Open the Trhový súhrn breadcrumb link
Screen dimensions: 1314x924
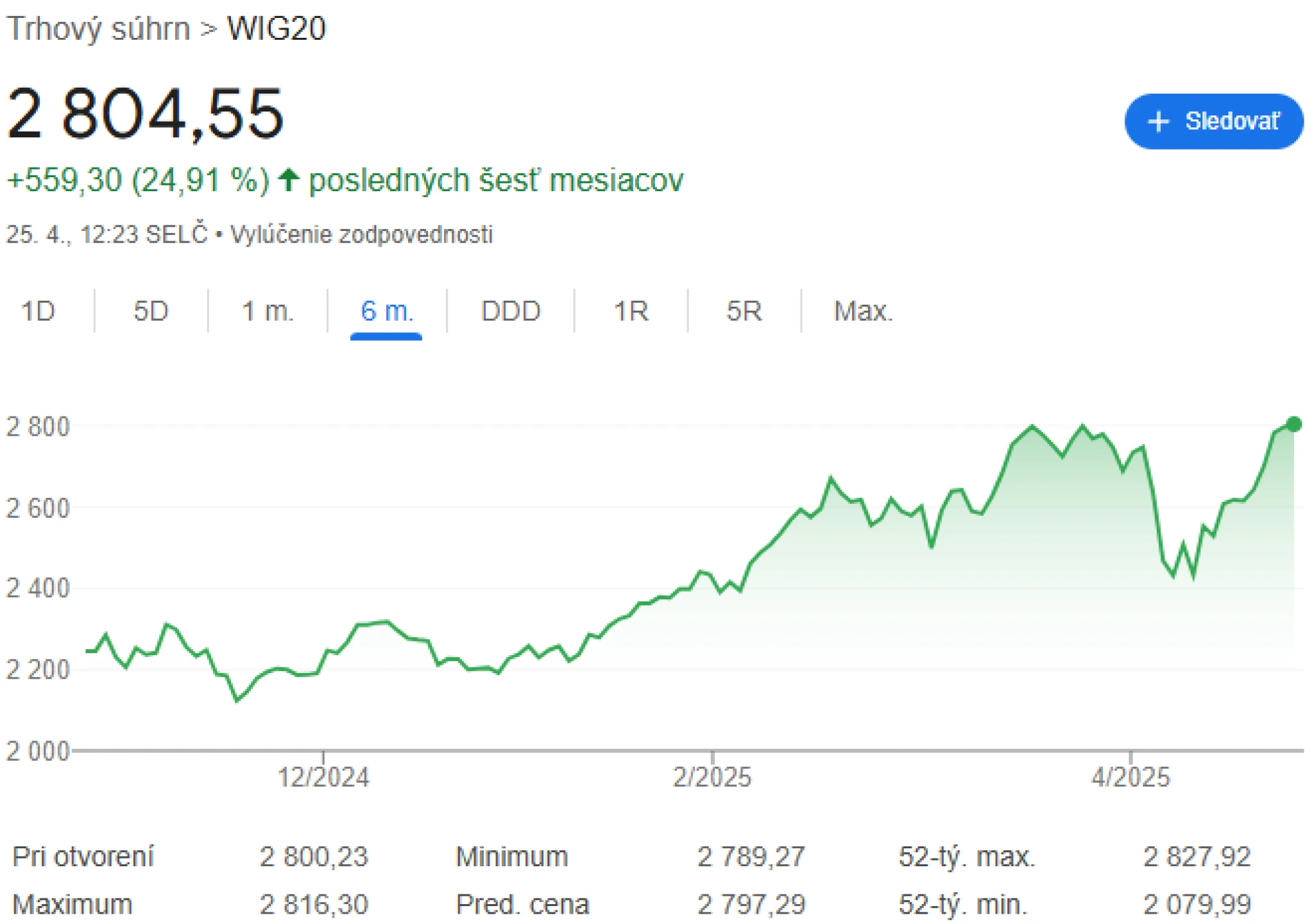pos(98,29)
